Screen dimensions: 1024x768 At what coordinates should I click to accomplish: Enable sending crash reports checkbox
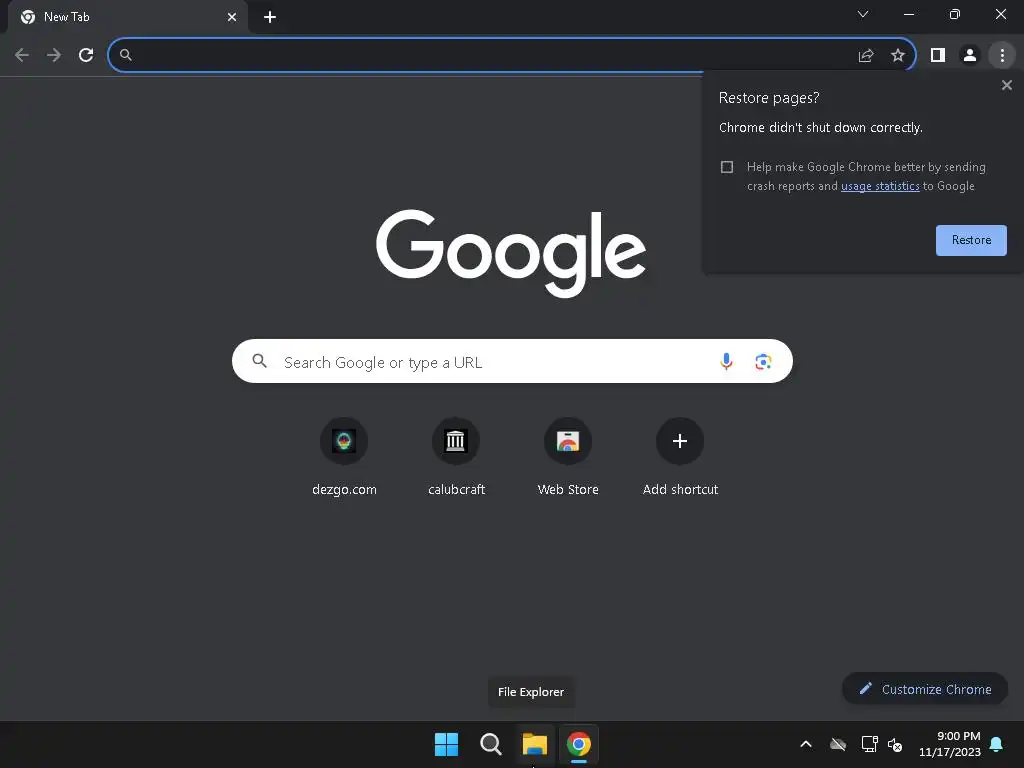pos(727,167)
